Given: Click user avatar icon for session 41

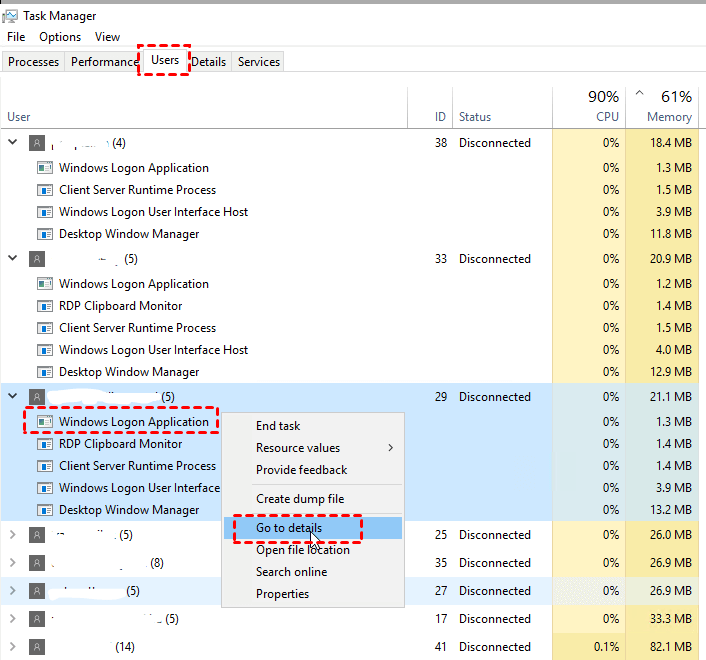Looking at the screenshot, I should pyautogui.click(x=37, y=647).
